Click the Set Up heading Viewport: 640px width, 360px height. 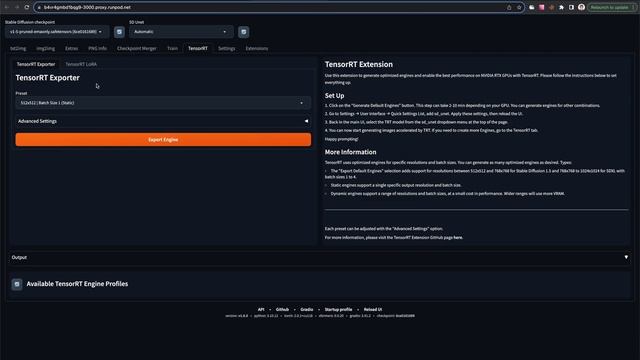coord(335,96)
